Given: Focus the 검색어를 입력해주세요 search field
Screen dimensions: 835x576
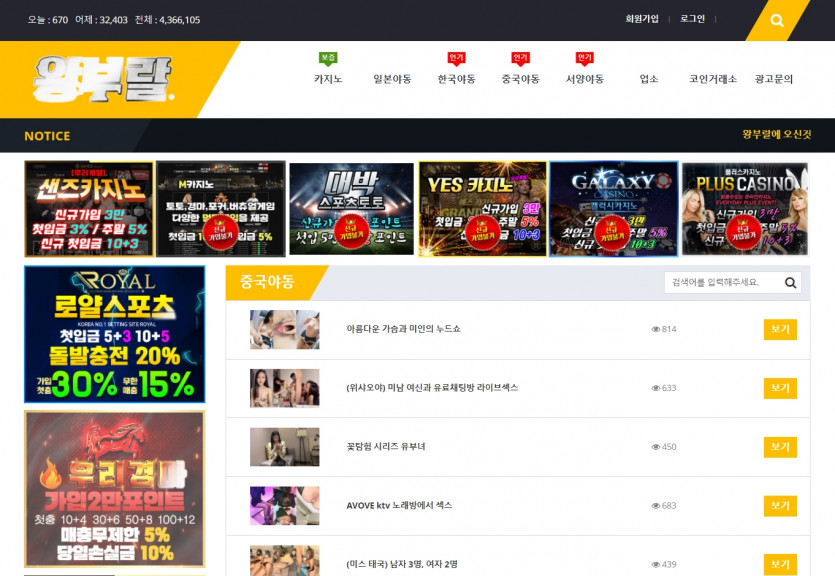Looking at the screenshot, I should tap(720, 283).
